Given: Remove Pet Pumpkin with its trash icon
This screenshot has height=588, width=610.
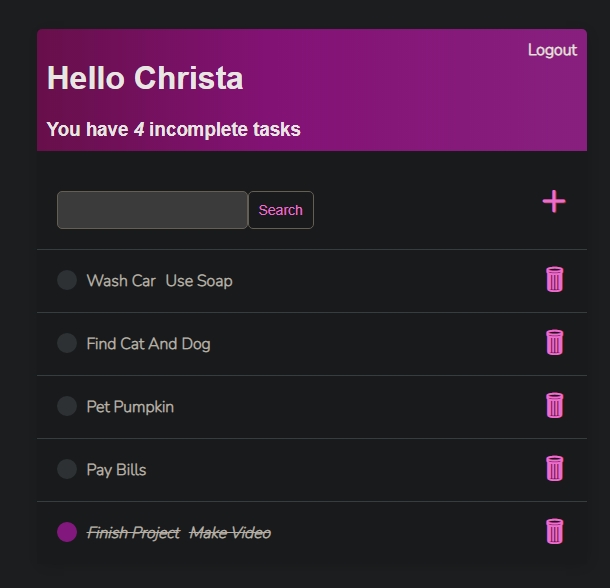Looking at the screenshot, I should [x=554, y=405].
